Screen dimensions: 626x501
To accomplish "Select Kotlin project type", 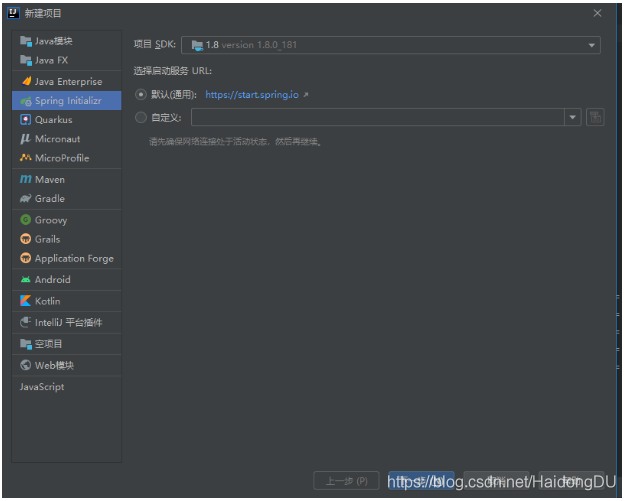I will [x=67, y=301].
